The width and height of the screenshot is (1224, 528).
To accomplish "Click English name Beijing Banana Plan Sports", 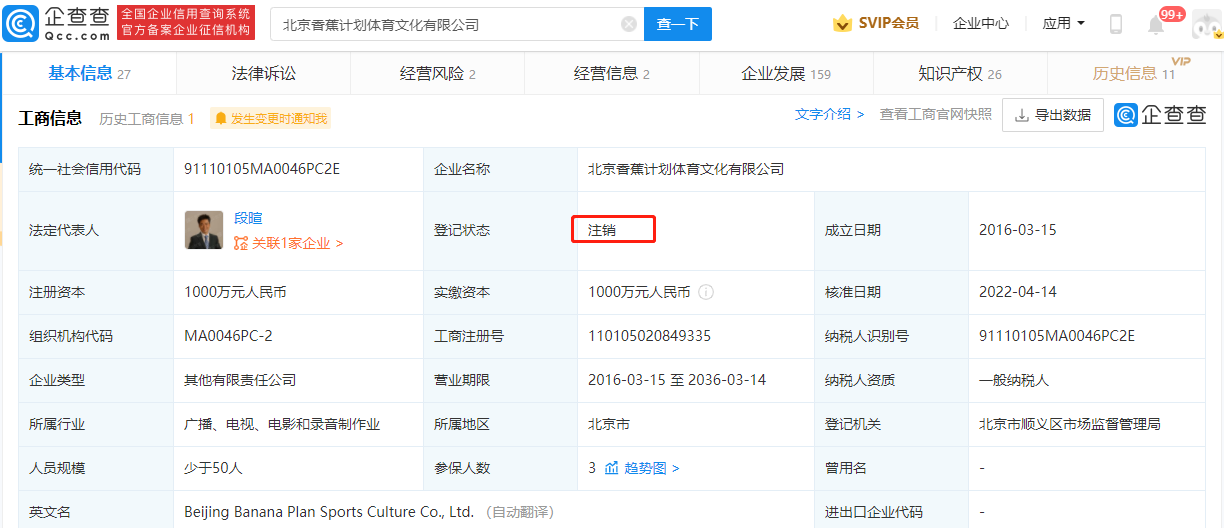I will click(x=329, y=512).
